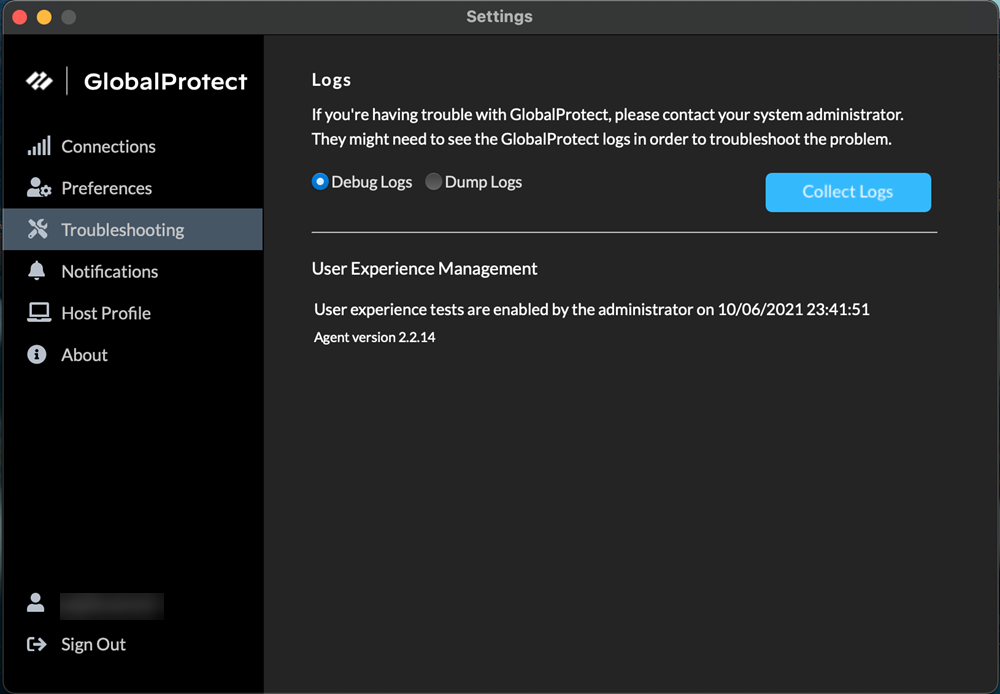Image resolution: width=1000 pixels, height=694 pixels.
Task: Select the Debug Logs radio button
Action: (320, 182)
